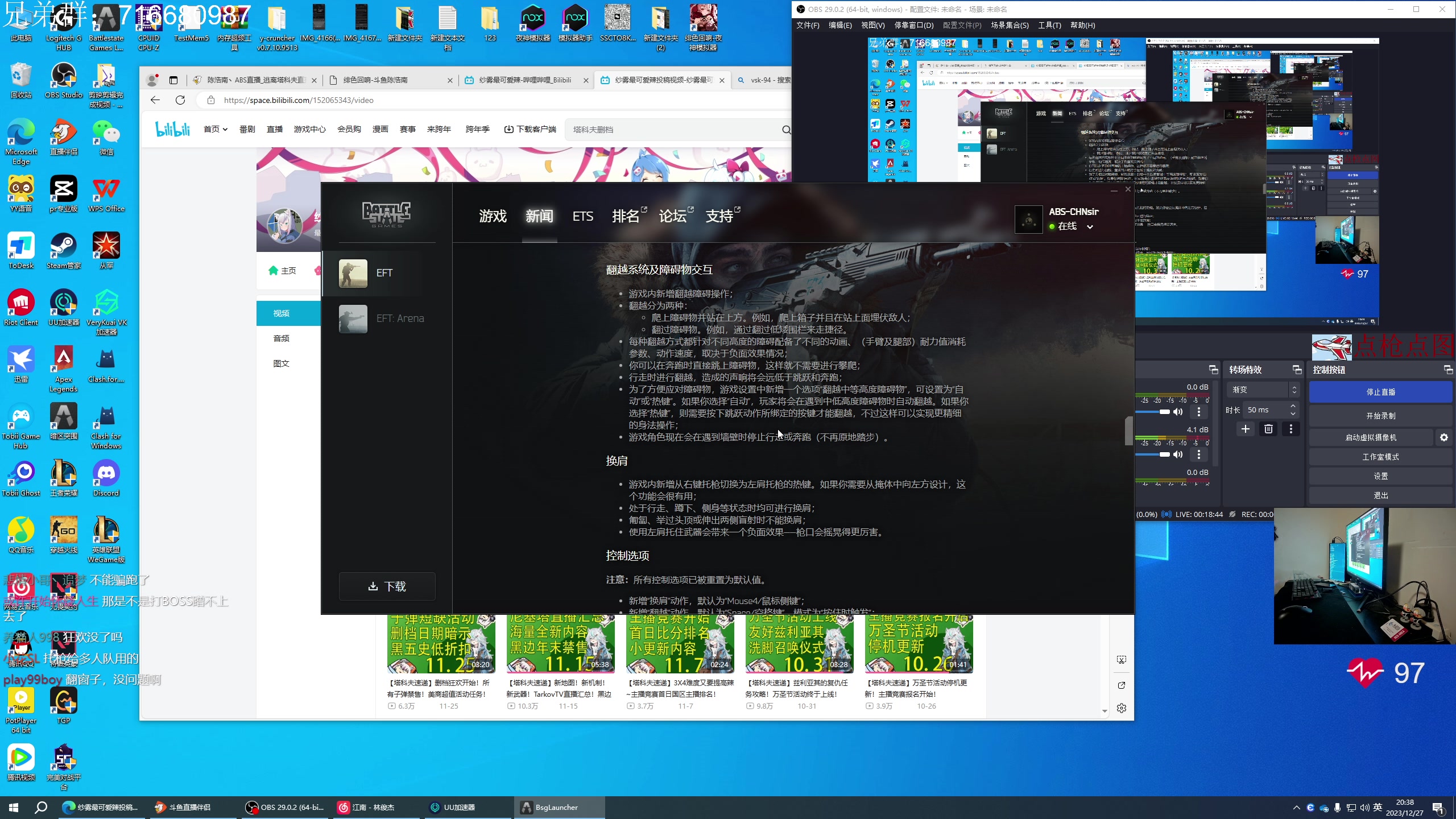The height and width of the screenshot is (819, 1456).
Task: Mute the first audio mixer channel at 0.0 dB
Action: tap(1178, 412)
